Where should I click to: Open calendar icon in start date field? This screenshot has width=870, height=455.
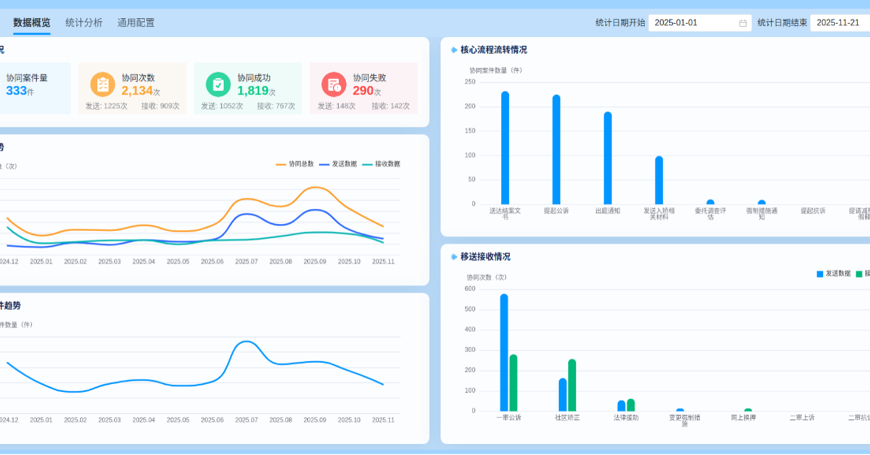coord(743,23)
